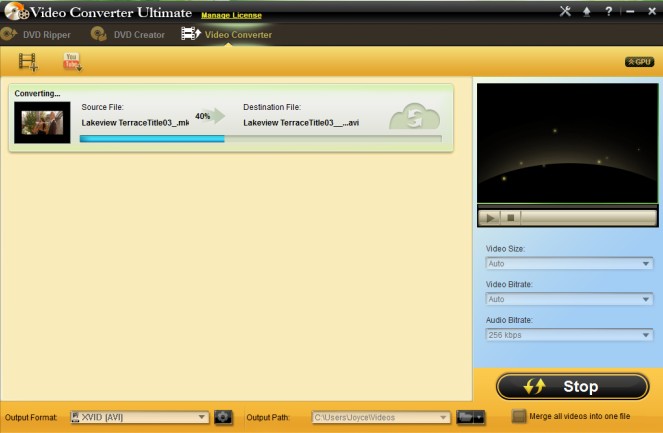Open the YouTube download tool

click(72, 62)
